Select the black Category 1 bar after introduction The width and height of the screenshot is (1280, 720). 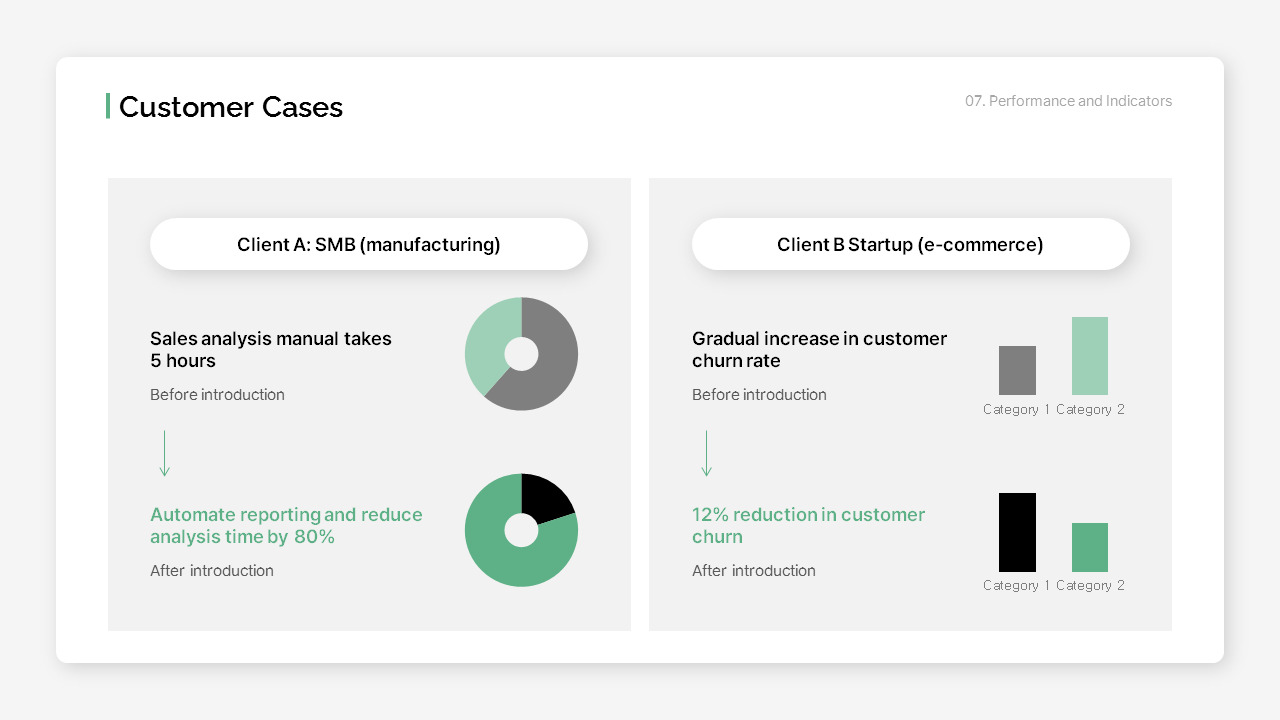click(x=1017, y=533)
